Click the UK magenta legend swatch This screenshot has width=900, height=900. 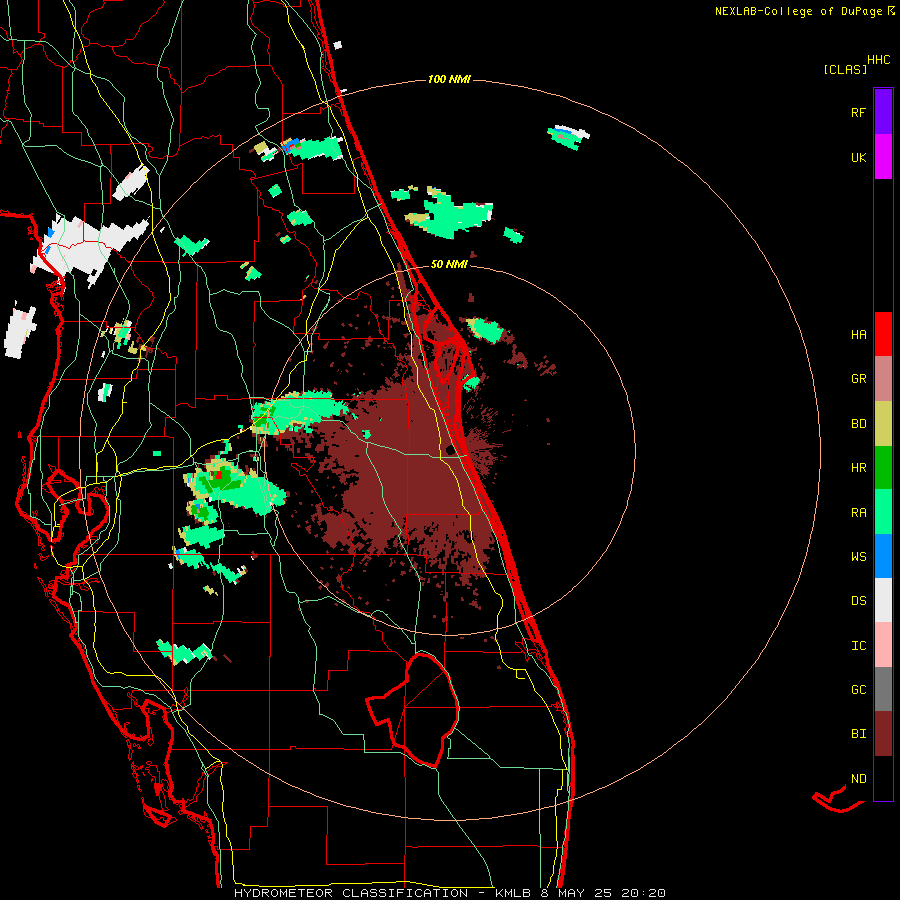[883, 157]
